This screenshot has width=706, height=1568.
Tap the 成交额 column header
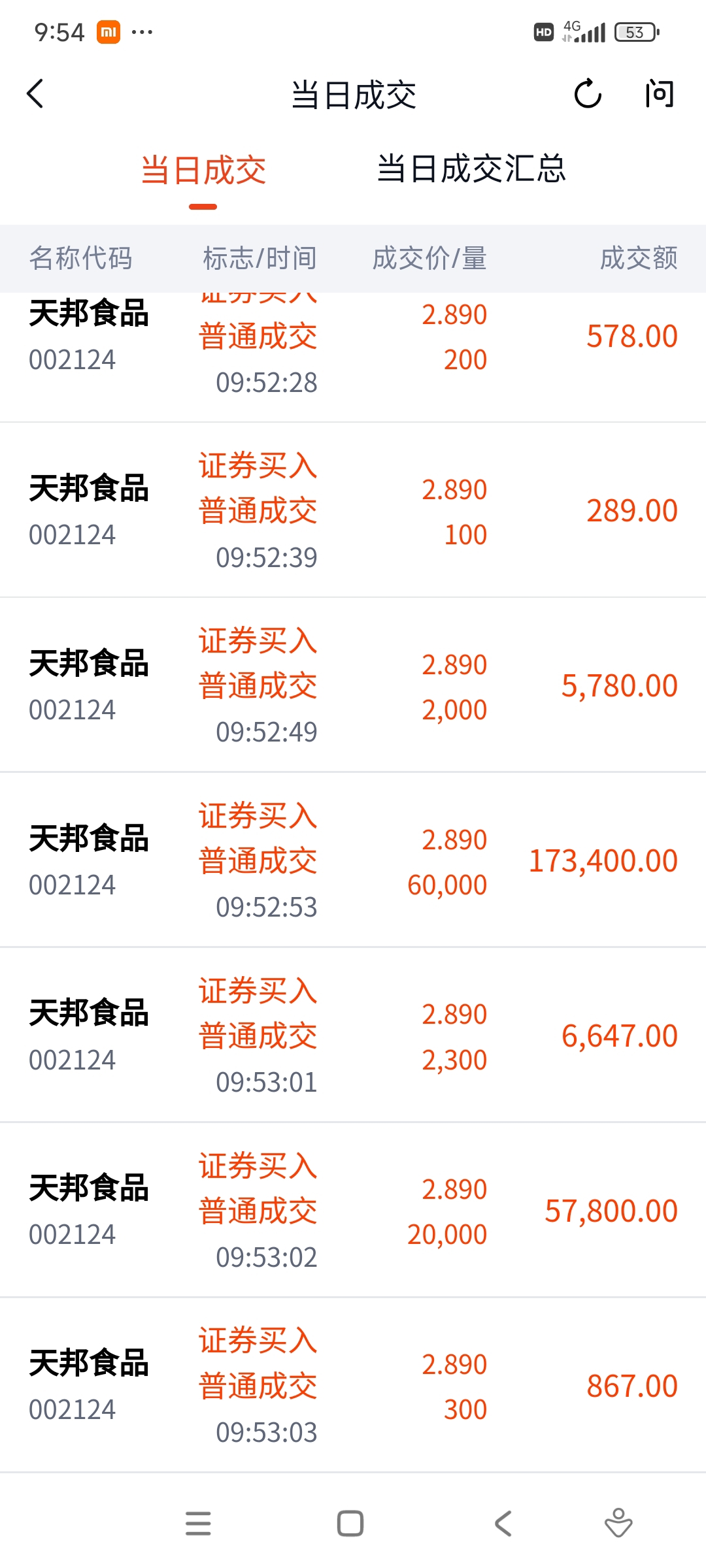(x=639, y=258)
